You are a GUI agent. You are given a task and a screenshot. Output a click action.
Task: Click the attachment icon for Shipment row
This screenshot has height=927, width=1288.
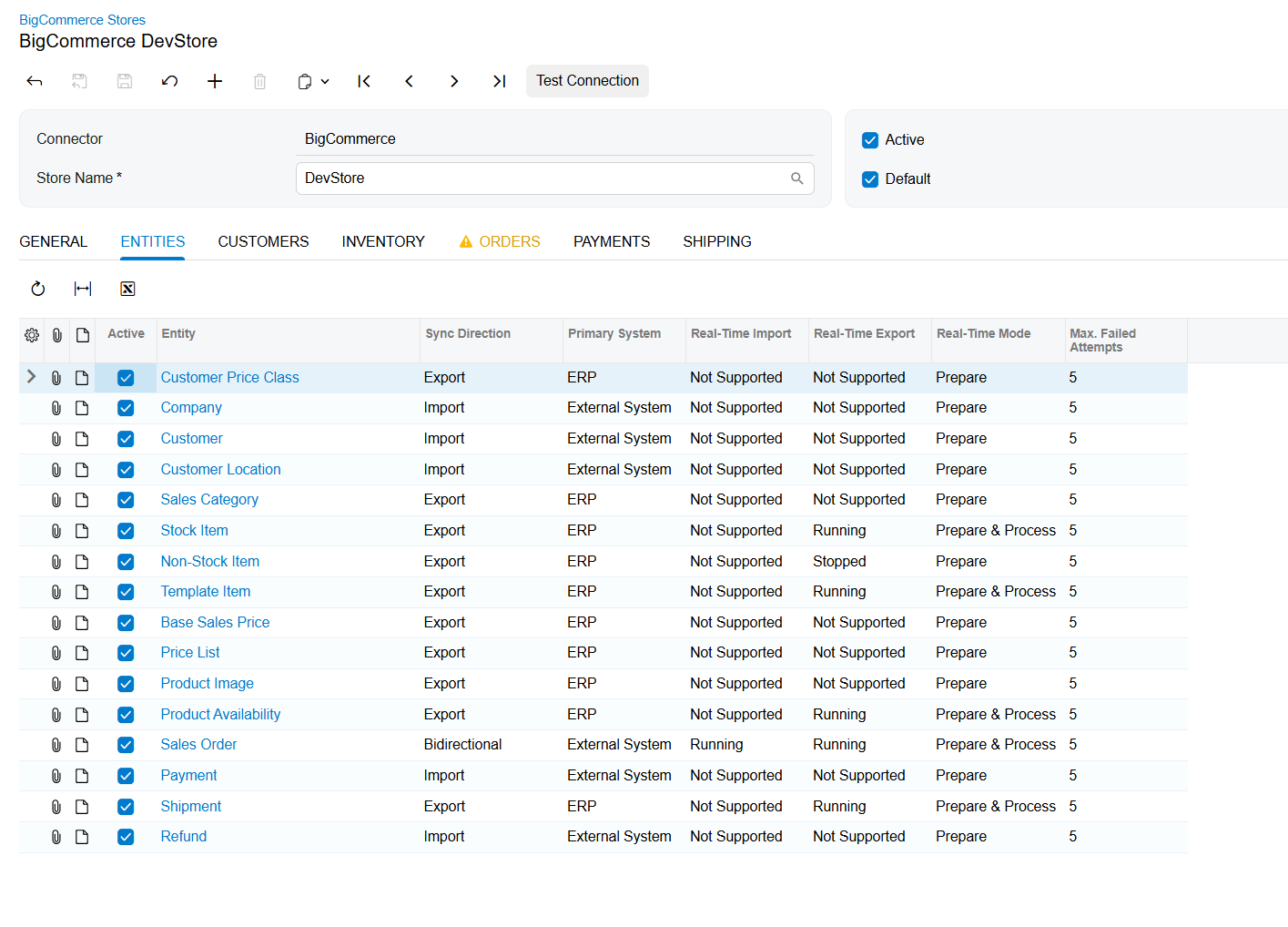click(x=56, y=807)
